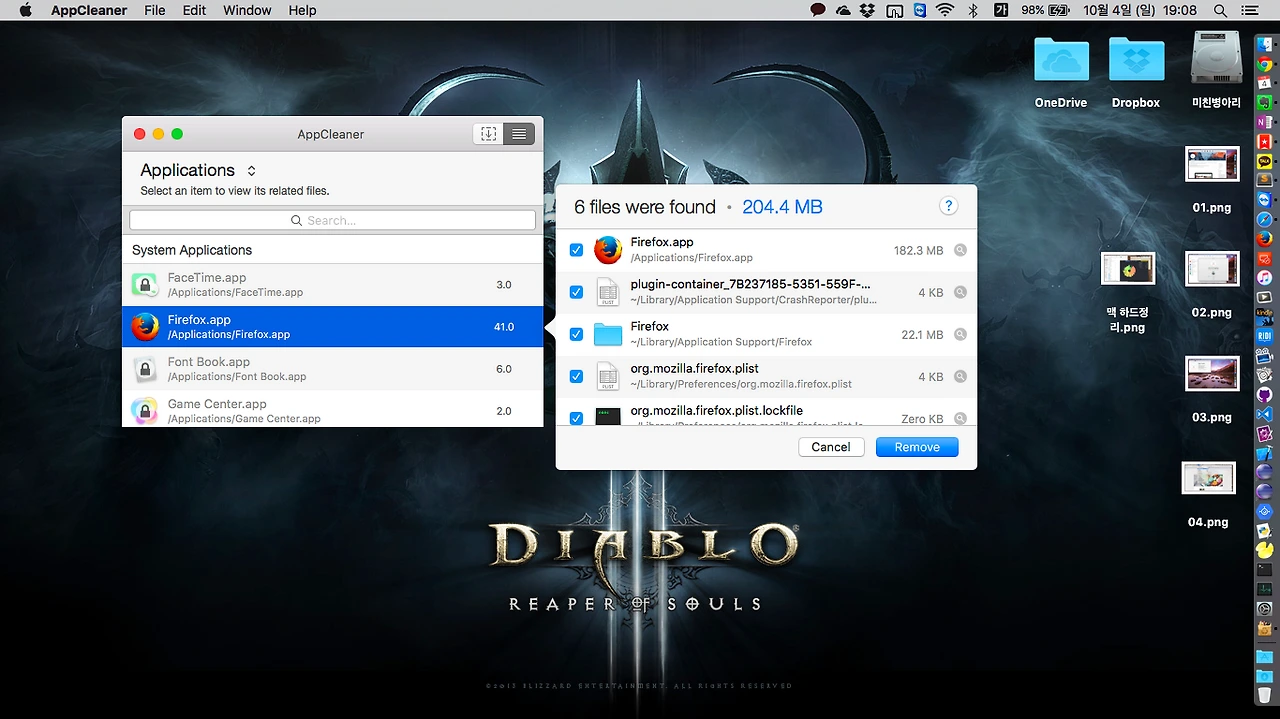Open Evernote from the Dock
1280x719 pixels.
(x=1264, y=102)
